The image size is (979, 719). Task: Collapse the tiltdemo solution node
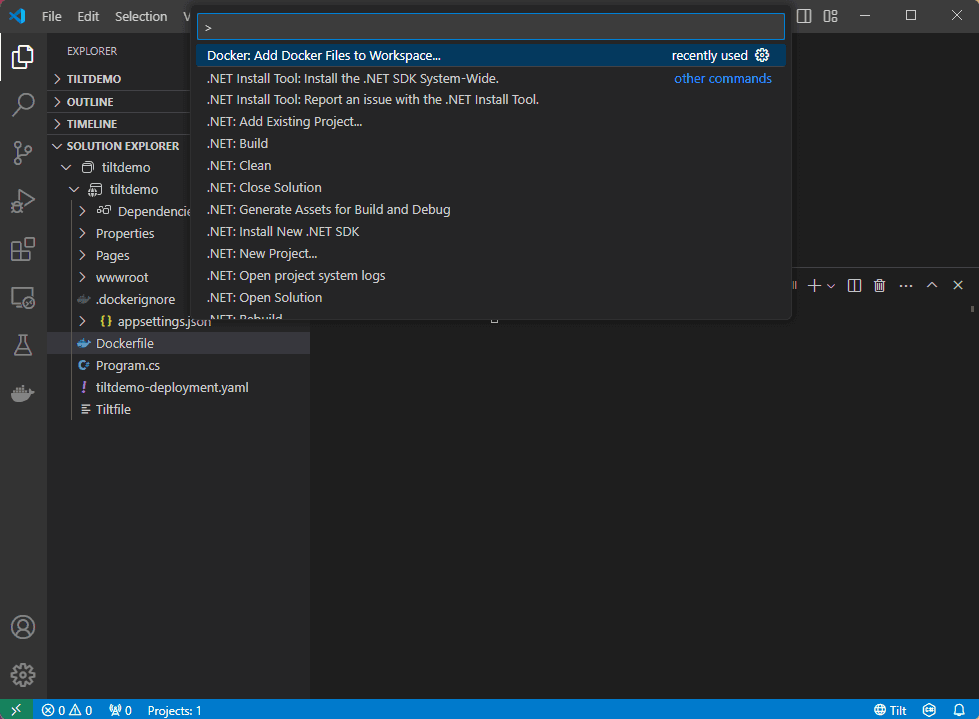click(x=66, y=167)
